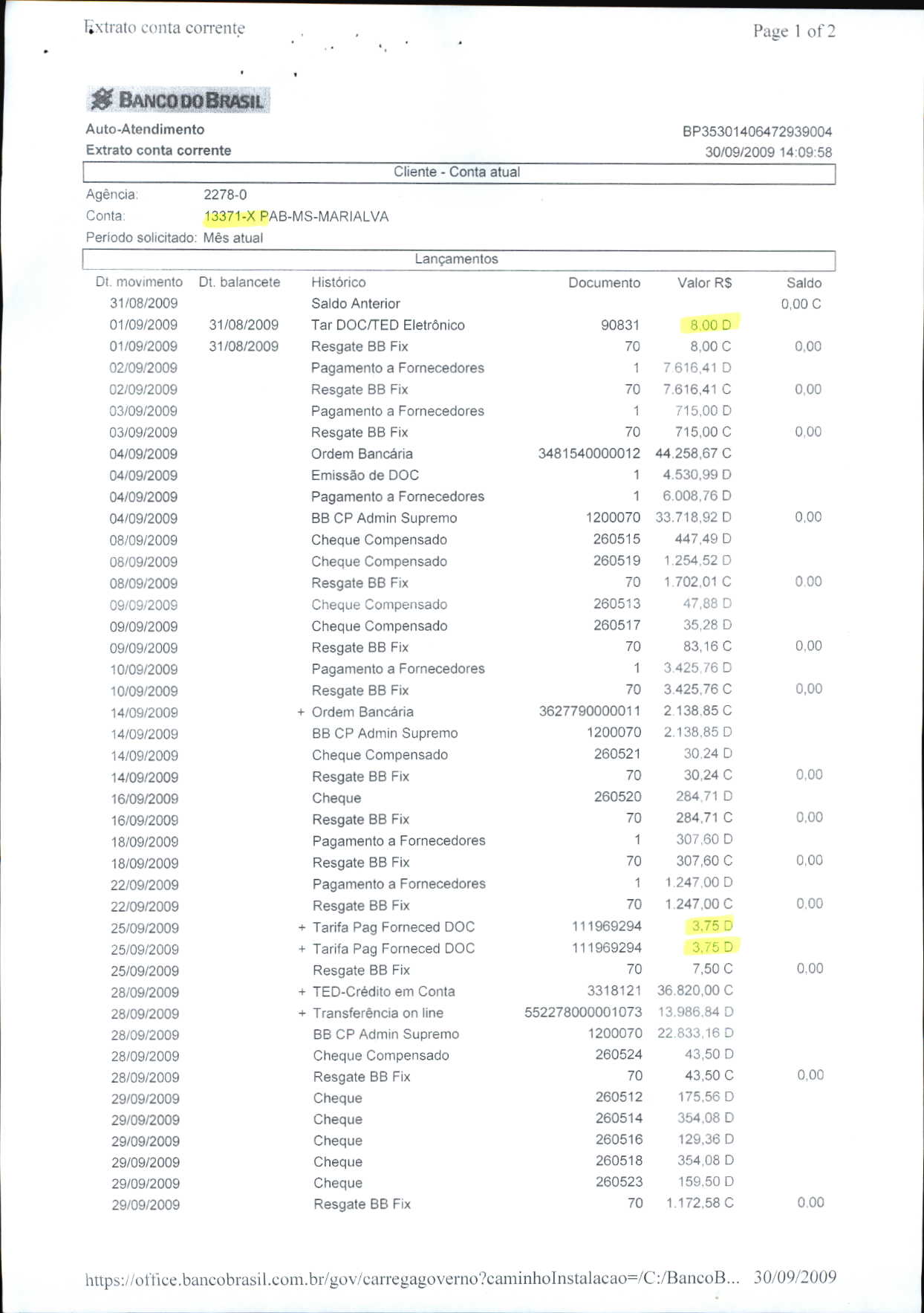
Task: Click the value 3.425,76 D
Action: point(697,669)
